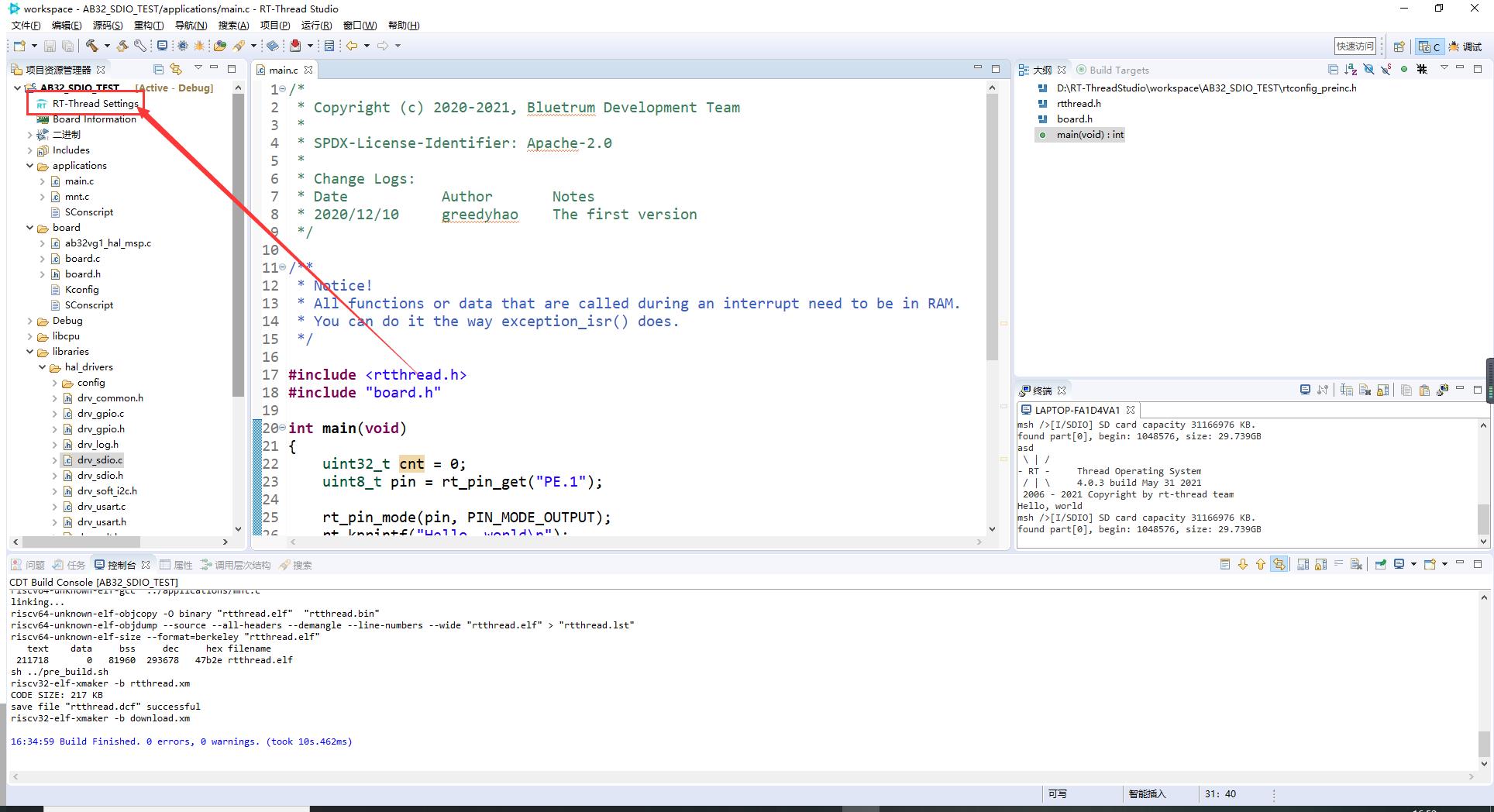Screen dimensions: 1494x812
Task: Toggle fold marker at line 1 comment
Action: click(283, 89)
